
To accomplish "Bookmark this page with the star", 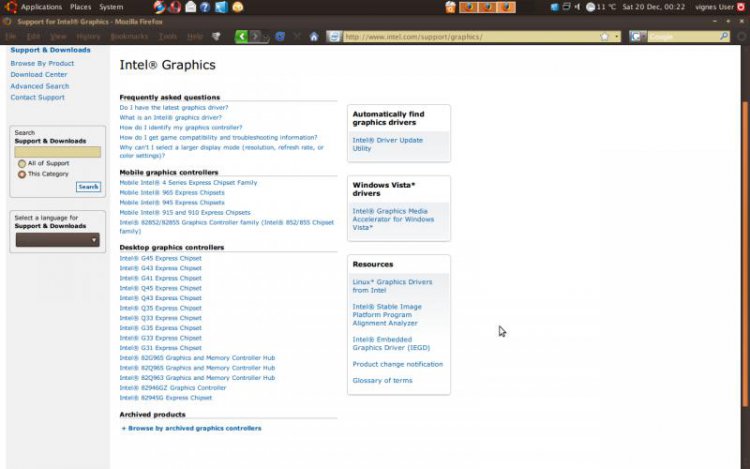I will click(605, 36).
